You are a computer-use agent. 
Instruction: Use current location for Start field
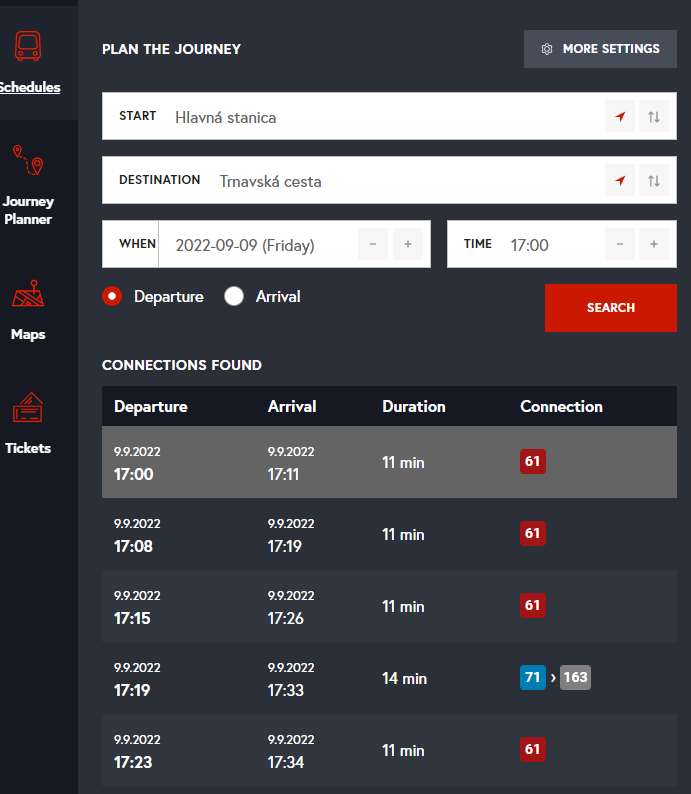[x=620, y=117]
